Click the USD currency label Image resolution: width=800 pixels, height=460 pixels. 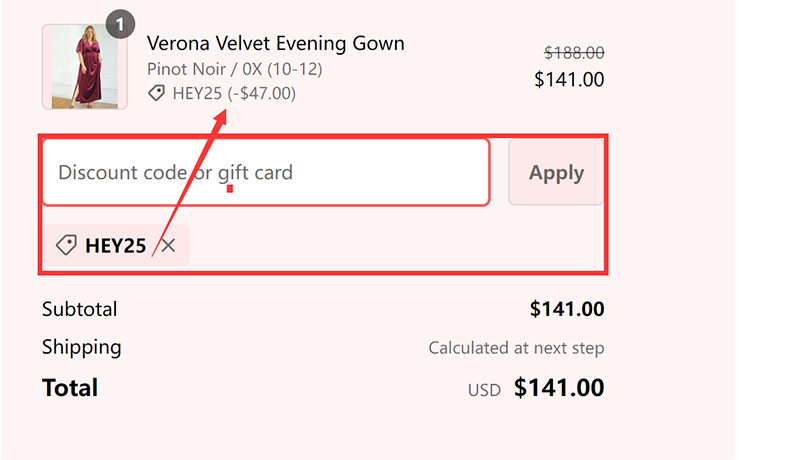484,390
